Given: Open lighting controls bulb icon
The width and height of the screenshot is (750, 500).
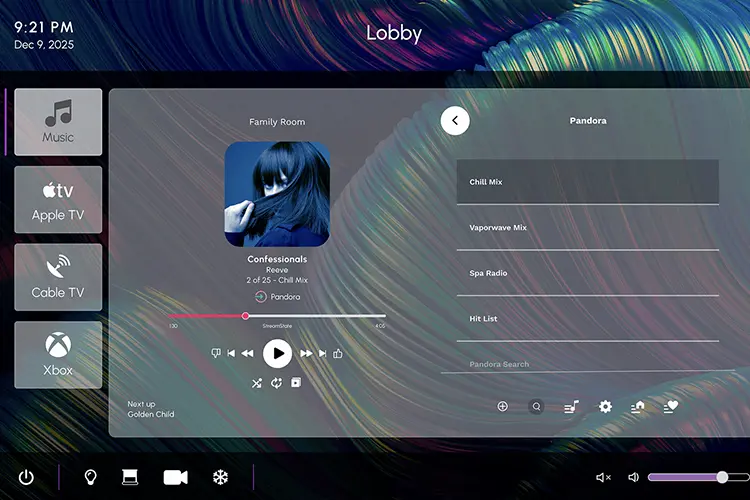Looking at the screenshot, I should (90, 477).
